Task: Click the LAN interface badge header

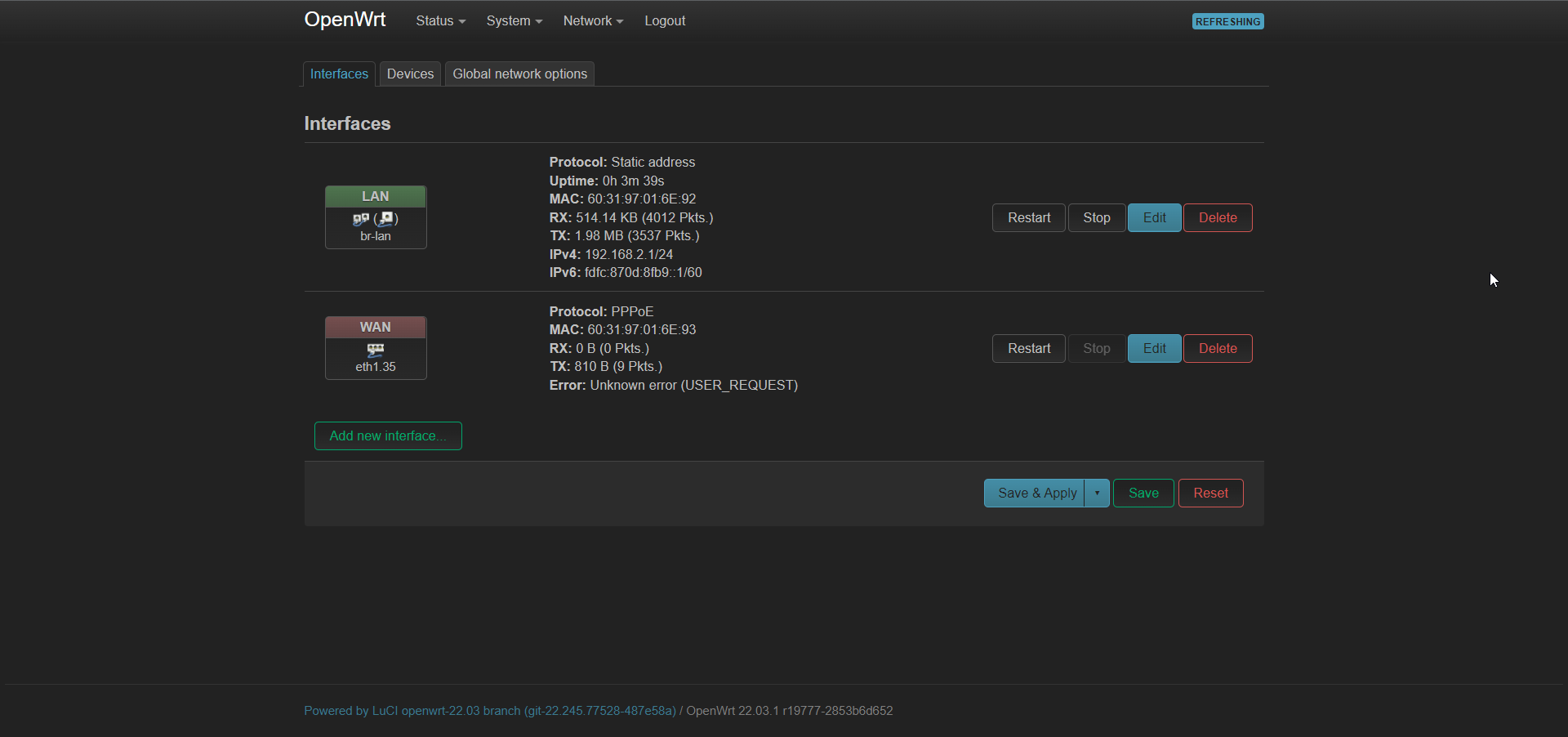Action: click(x=376, y=196)
